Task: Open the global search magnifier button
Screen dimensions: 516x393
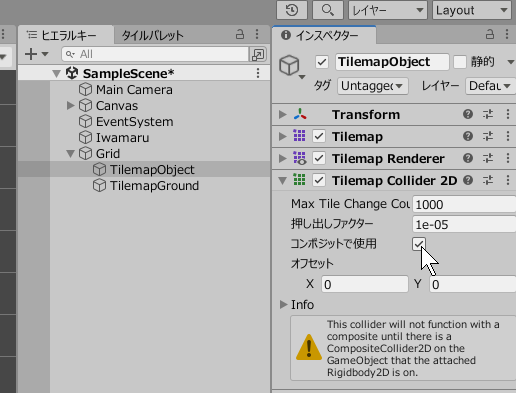Action: (x=328, y=10)
